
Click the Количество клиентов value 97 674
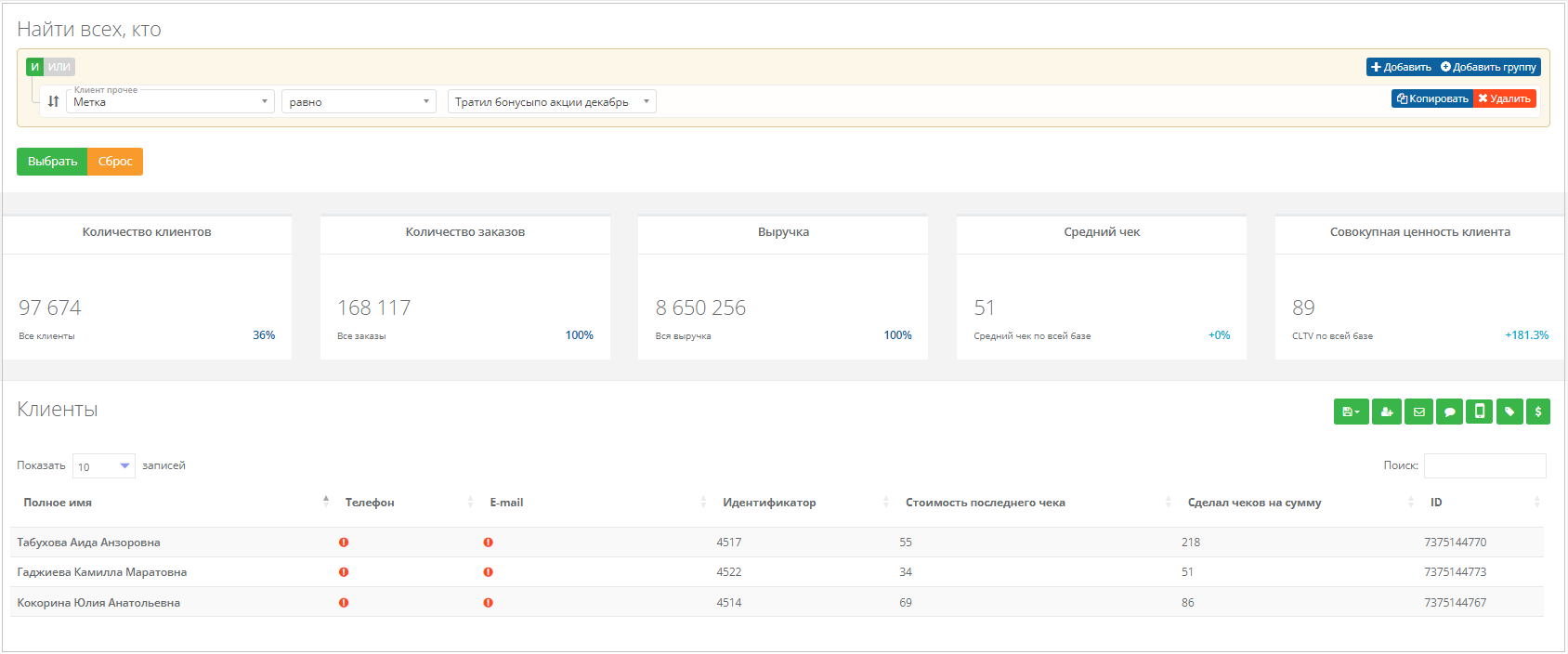[x=50, y=307]
